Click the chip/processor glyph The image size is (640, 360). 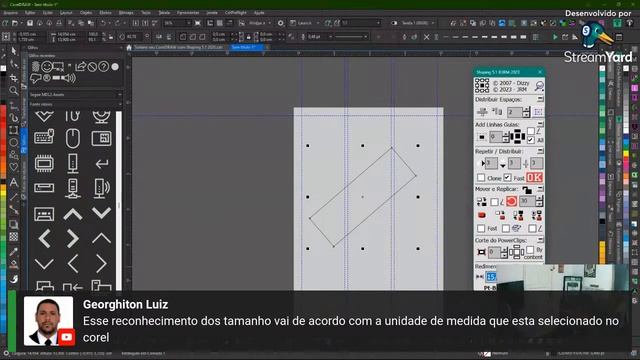(x=44, y=164)
